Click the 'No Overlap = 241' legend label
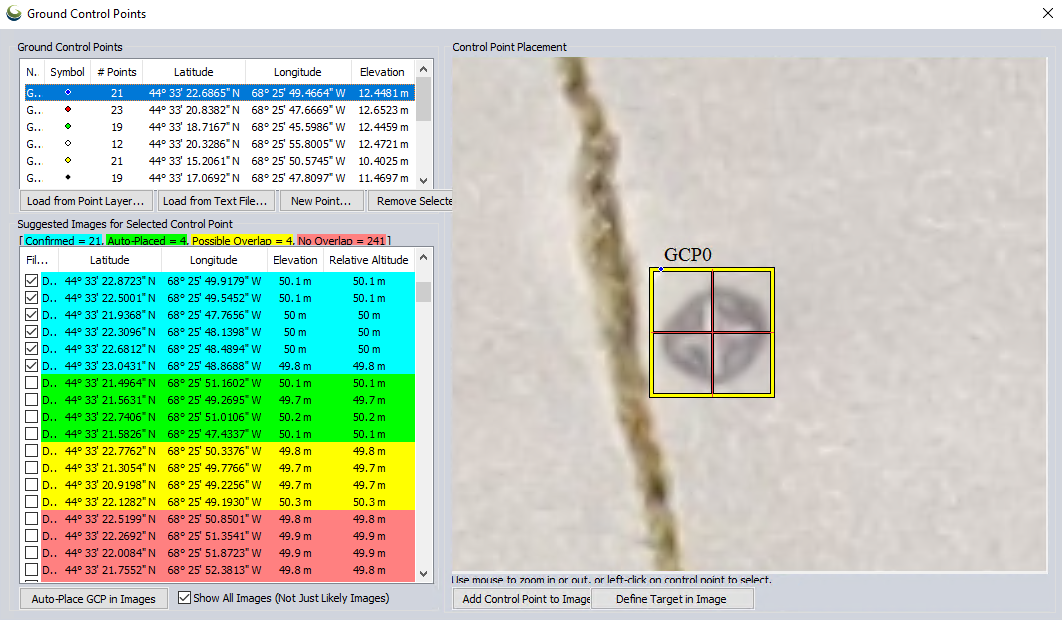The width and height of the screenshot is (1062, 620). [x=342, y=241]
